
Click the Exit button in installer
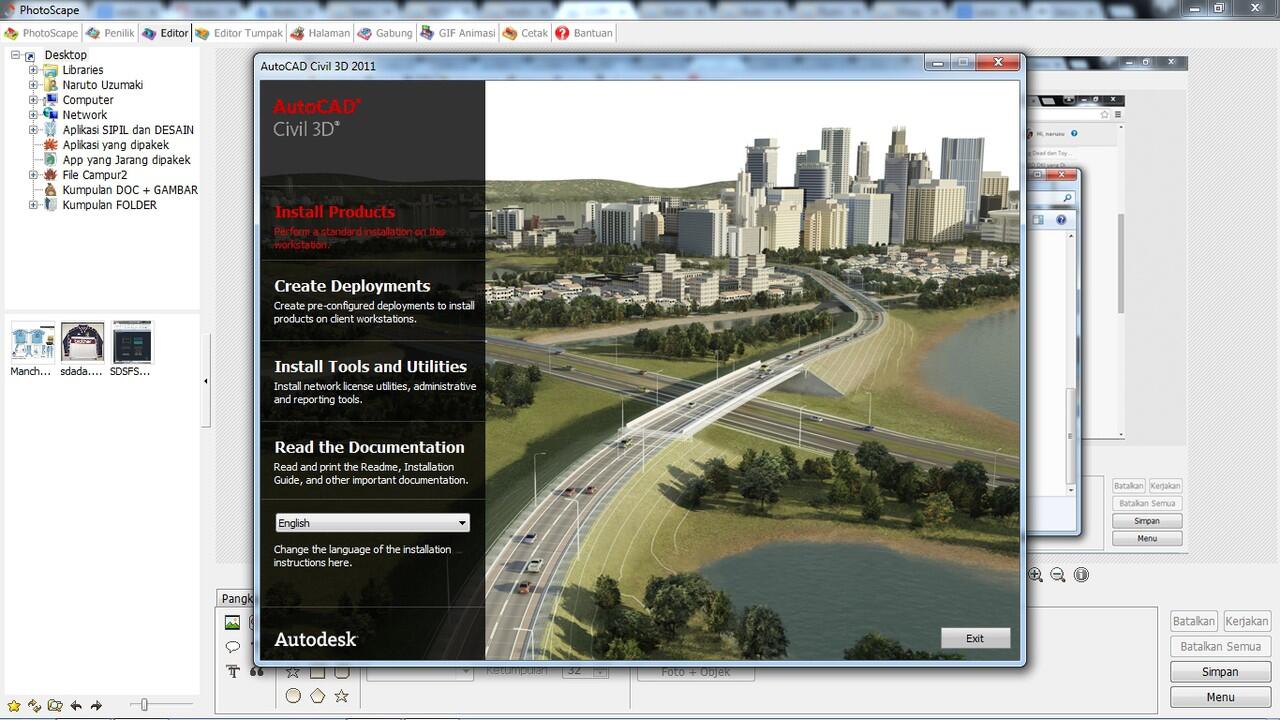tap(975, 638)
